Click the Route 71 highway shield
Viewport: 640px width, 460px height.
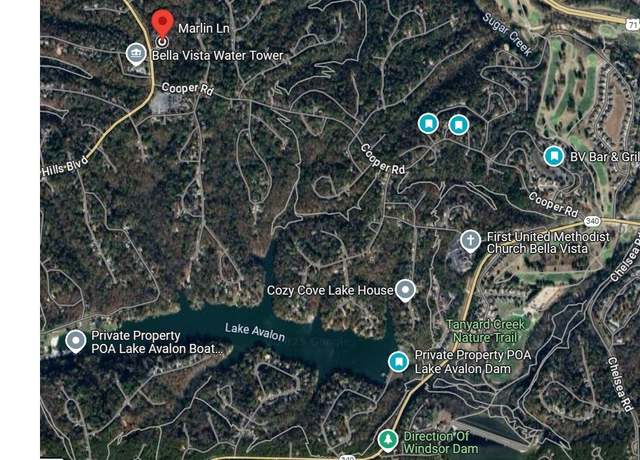coord(633,24)
